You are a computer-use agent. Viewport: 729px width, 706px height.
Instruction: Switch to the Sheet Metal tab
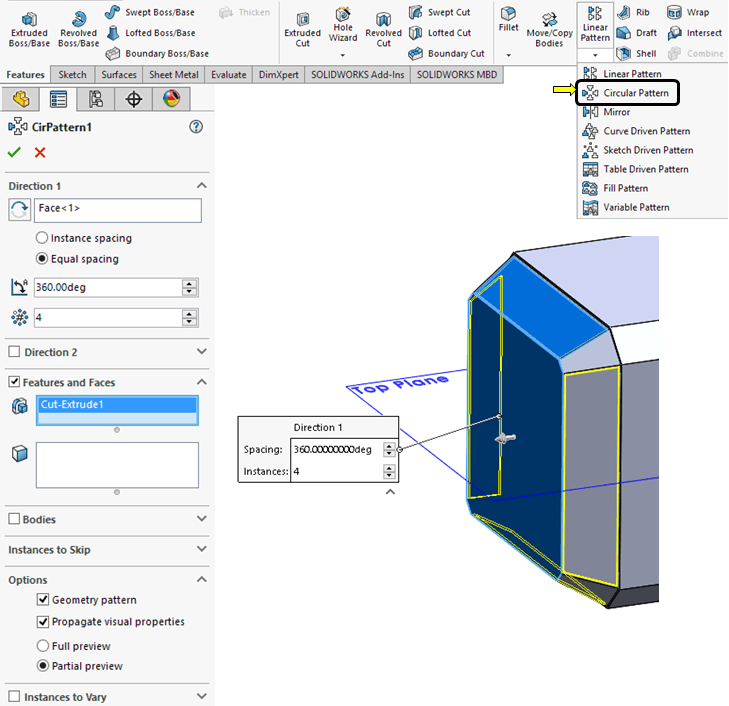click(175, 75)
